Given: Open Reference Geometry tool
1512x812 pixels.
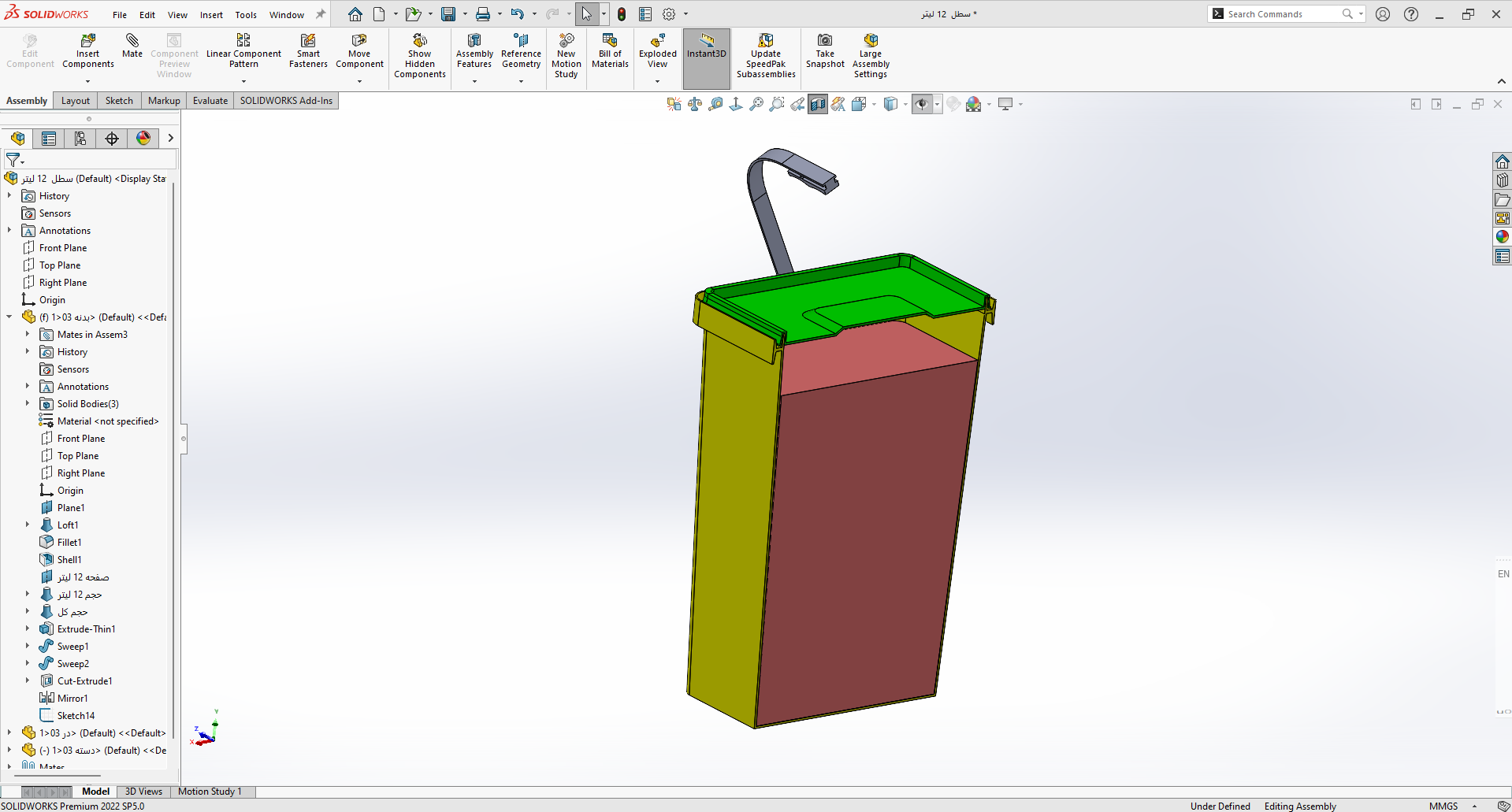Looking at the screenshot, I should [521, 51].
